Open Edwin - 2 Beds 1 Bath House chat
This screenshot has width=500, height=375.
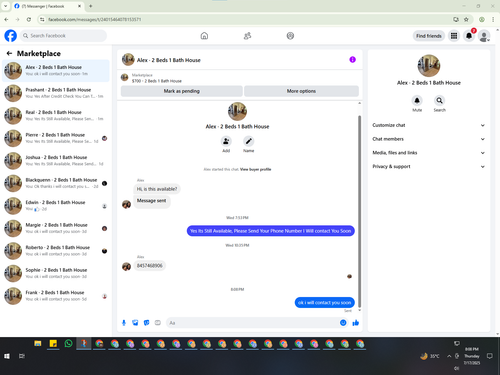point(56,206)
